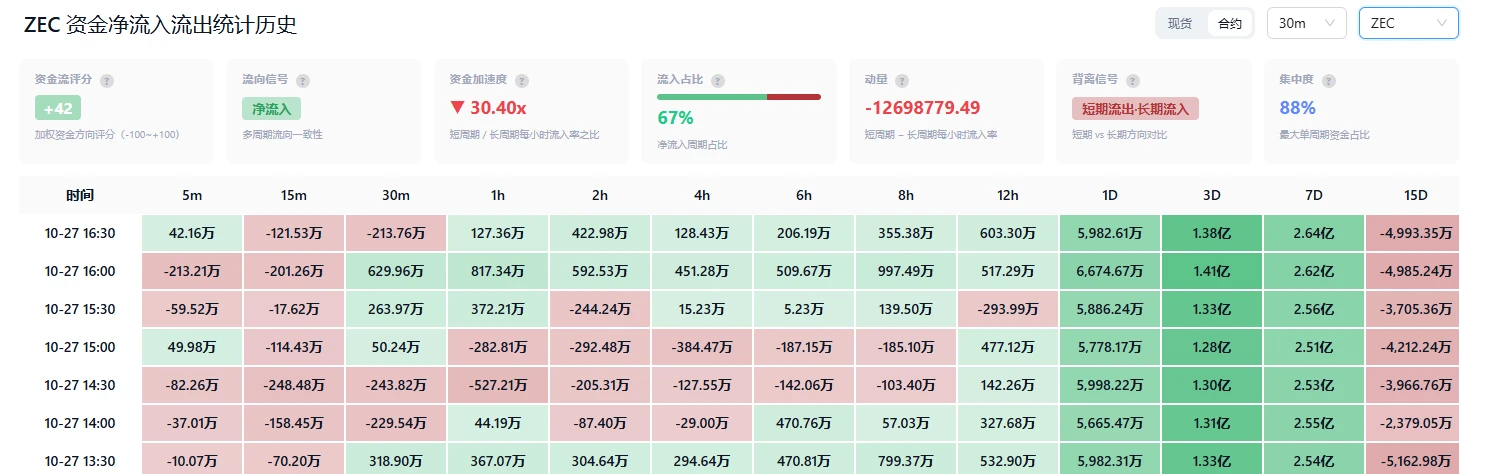Click the 127.36万 cell
1501x474 pixels.
[498, 233]
